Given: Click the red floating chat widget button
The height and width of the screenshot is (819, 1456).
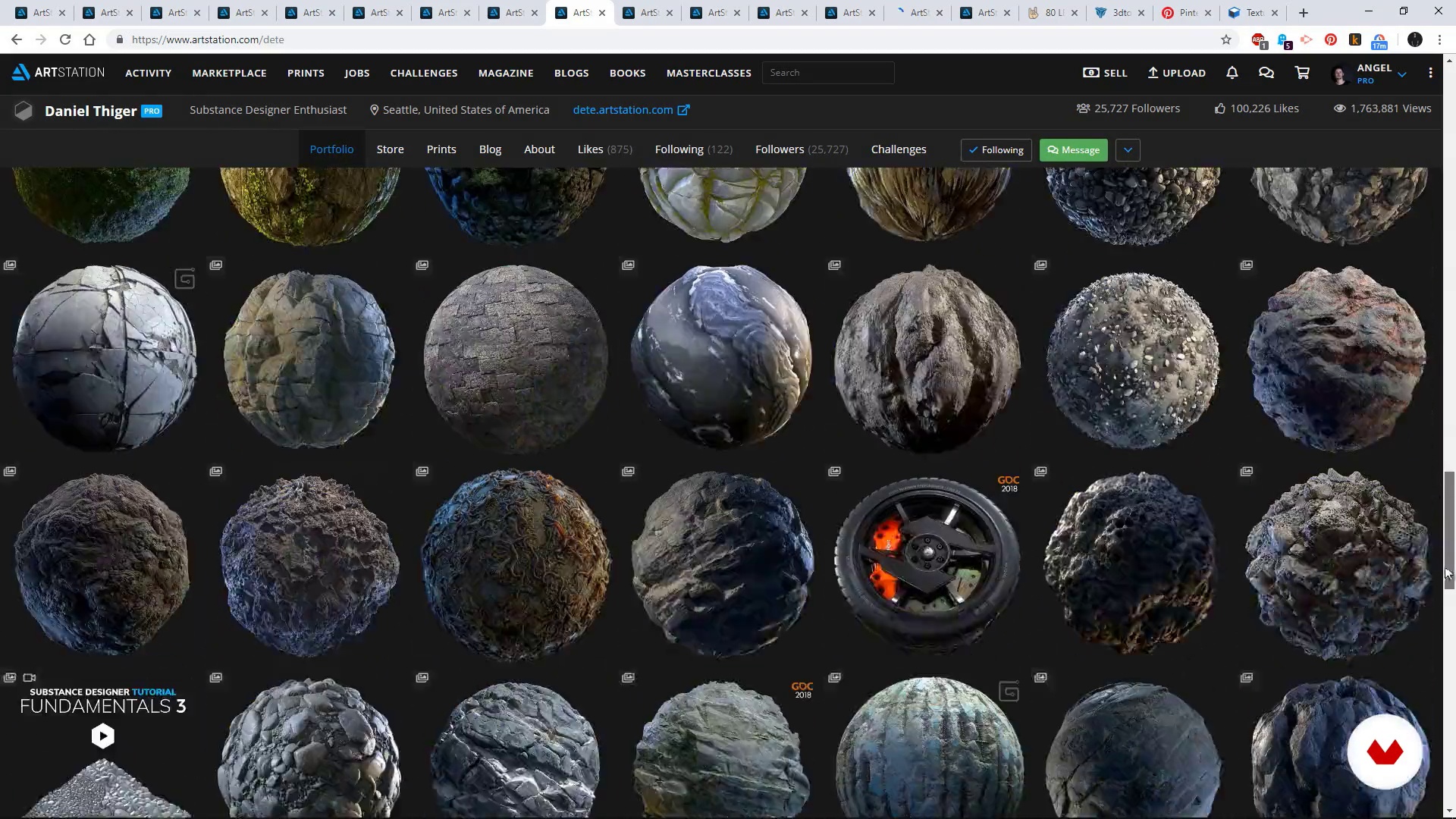Looking at the screenshot, I should tap(1385, 752).
